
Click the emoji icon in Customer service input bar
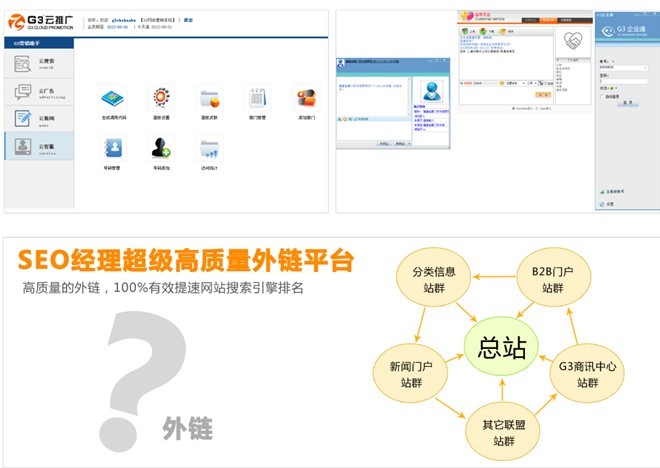pos(502,83)
